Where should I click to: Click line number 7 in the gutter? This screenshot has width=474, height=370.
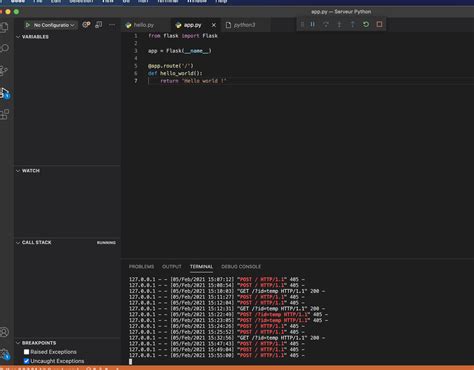pyautogui.click(x=136, y=81)
